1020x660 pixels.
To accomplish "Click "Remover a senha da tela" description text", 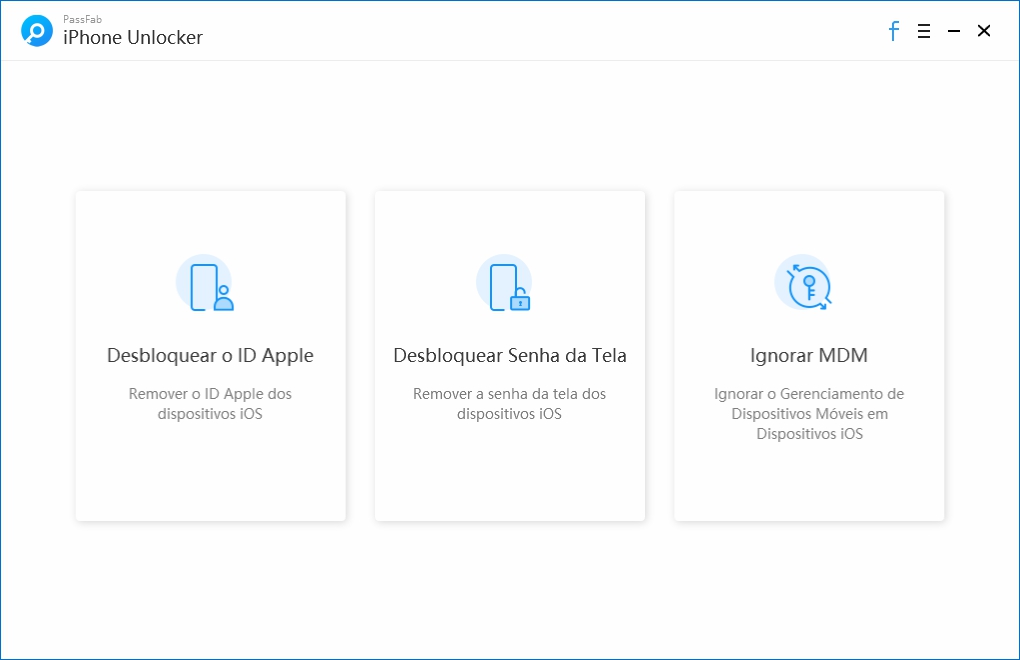I will tap(510, 404).
